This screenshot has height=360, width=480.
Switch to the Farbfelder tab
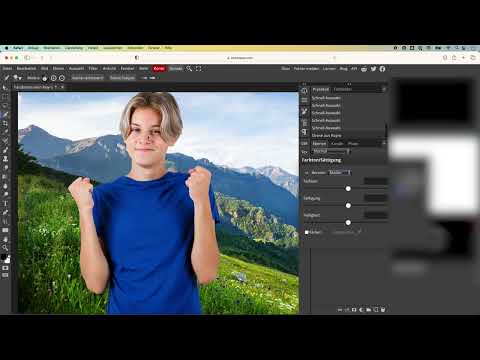pyautogui.click(x=343, y=89)
